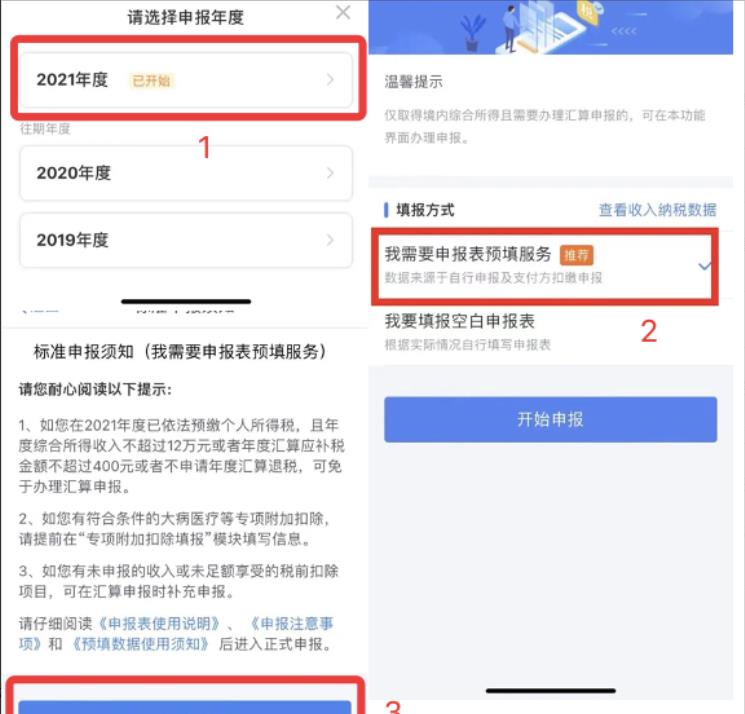Tap the orange 推荐 badge

click(576, 256)
